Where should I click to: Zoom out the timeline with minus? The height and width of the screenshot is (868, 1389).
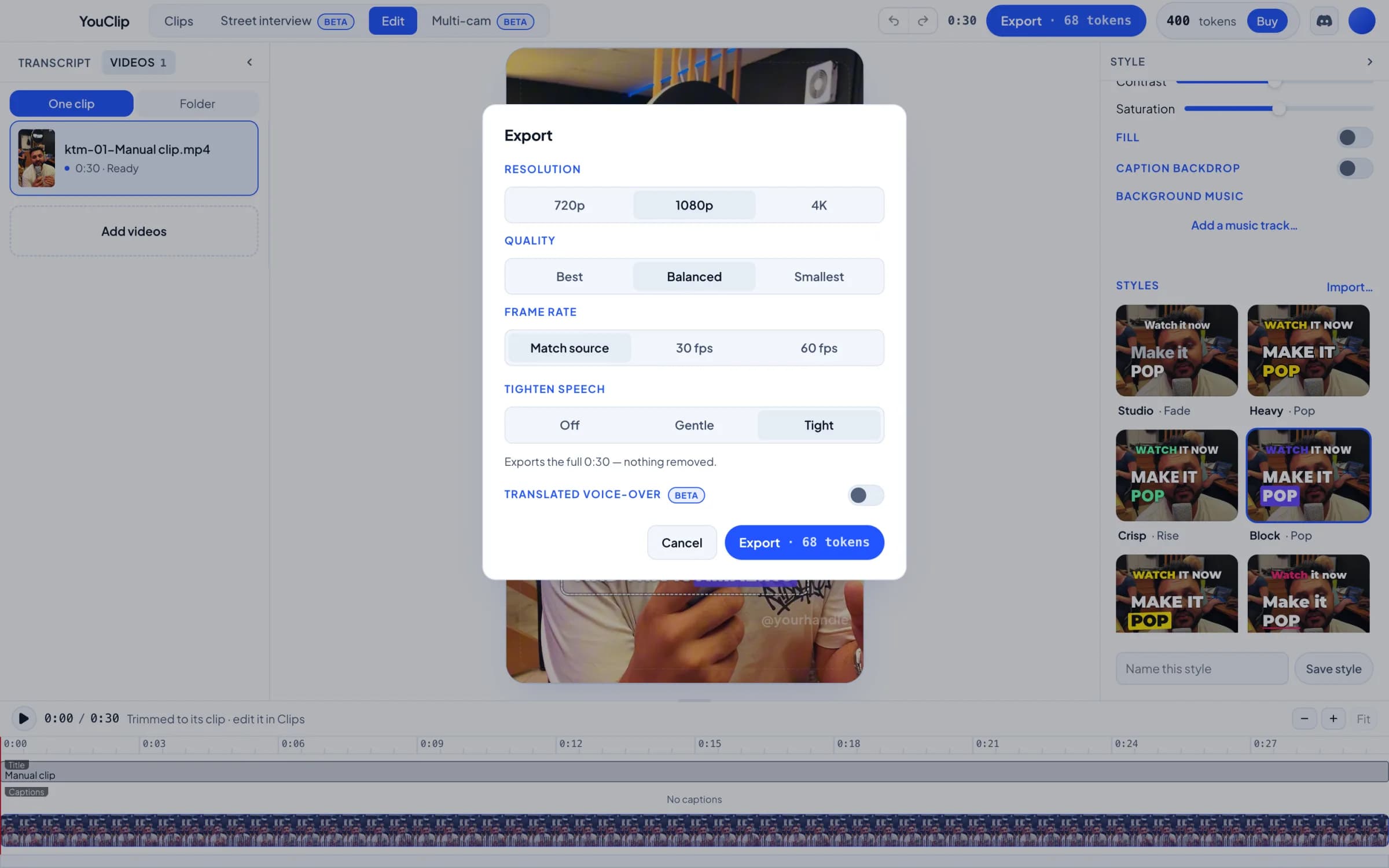1305,719
